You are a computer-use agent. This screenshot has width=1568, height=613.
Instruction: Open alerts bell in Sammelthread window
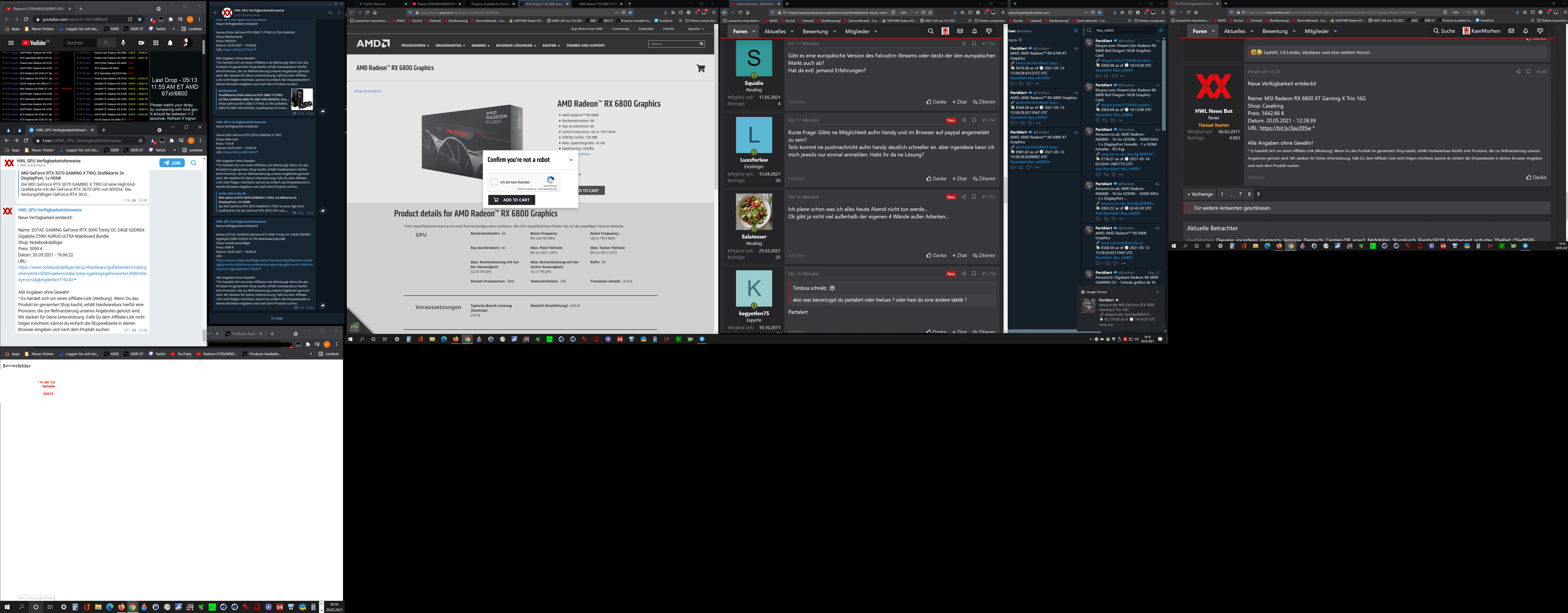(x=974, y=31)
